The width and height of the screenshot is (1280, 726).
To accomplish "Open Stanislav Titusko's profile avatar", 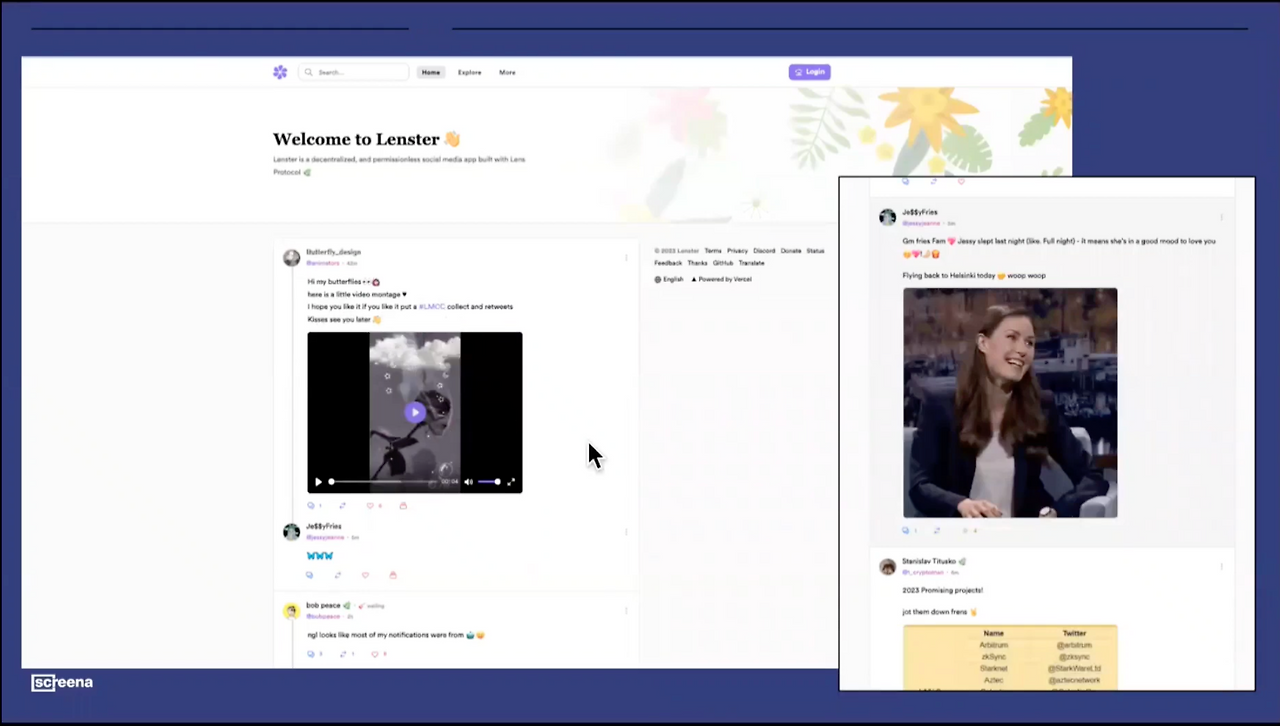I will (887, 567).
